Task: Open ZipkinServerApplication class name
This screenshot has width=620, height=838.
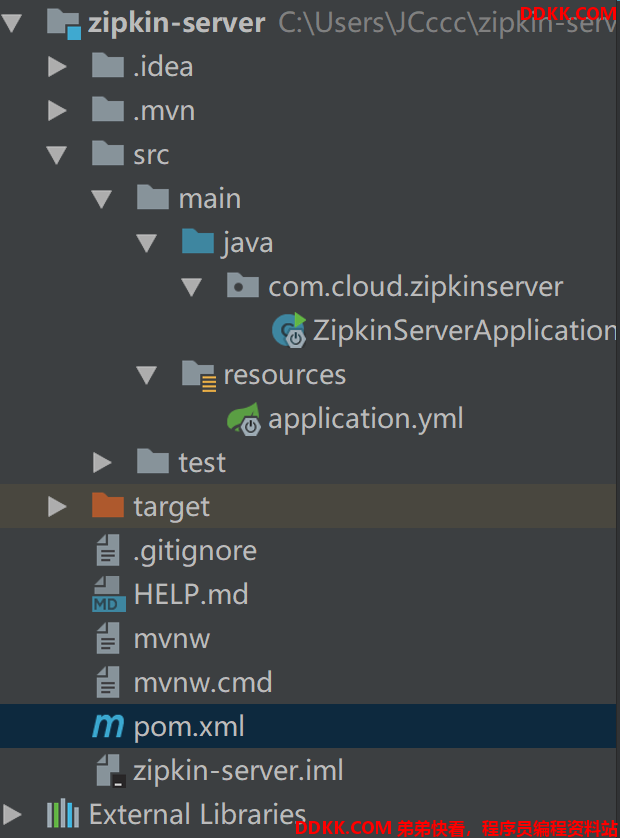Action: [464, 330]
